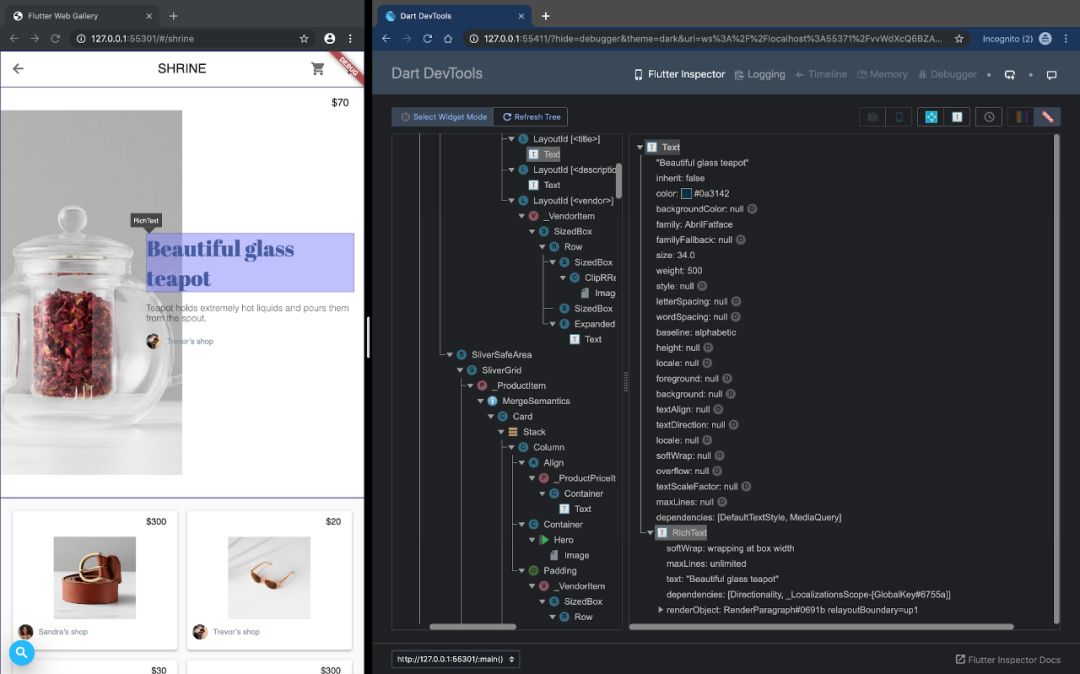
Task: Click the blue search floating button
Action: pos(21,652)
